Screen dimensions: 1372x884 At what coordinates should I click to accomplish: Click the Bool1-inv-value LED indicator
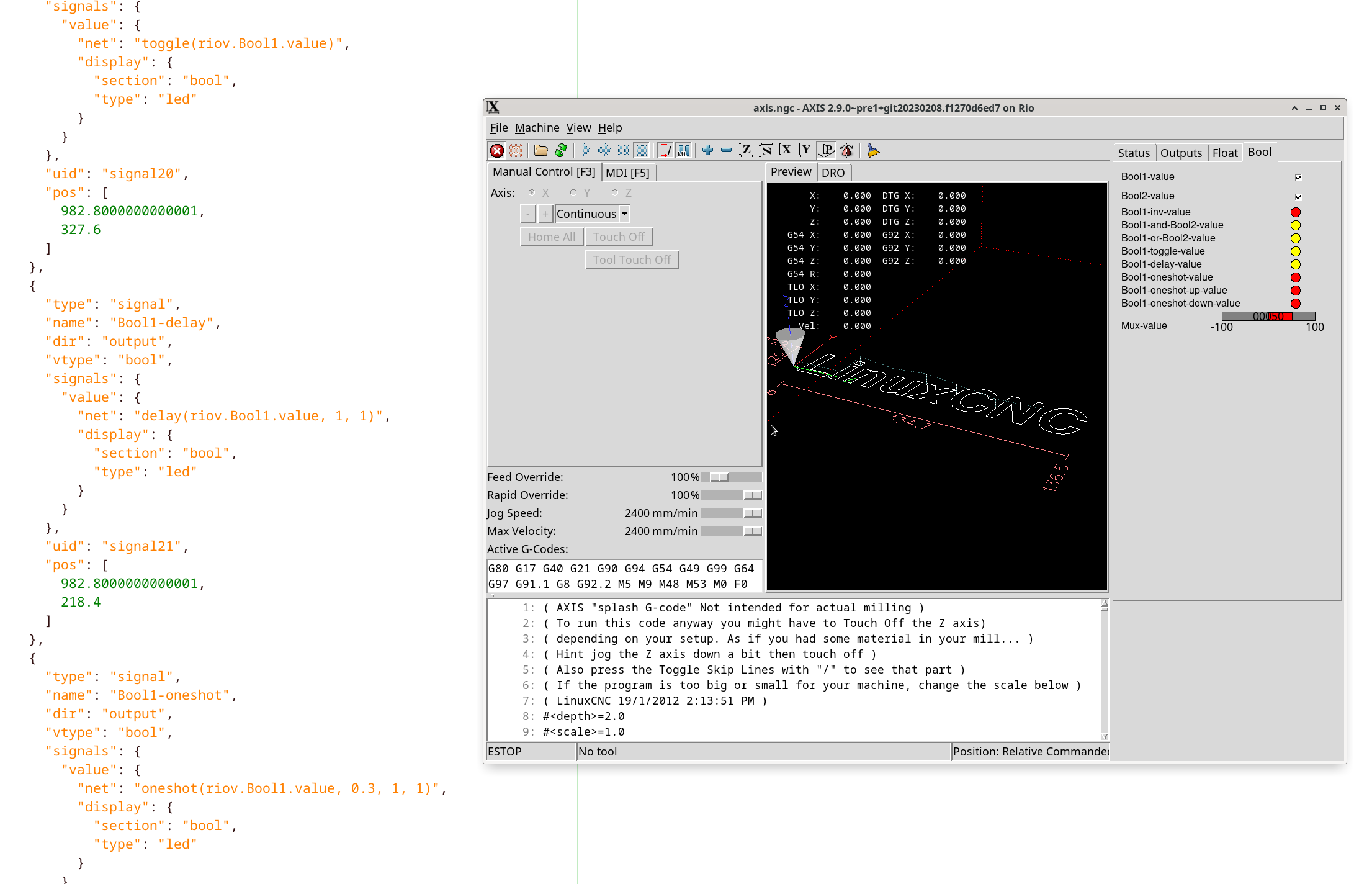click(1296, 212)
